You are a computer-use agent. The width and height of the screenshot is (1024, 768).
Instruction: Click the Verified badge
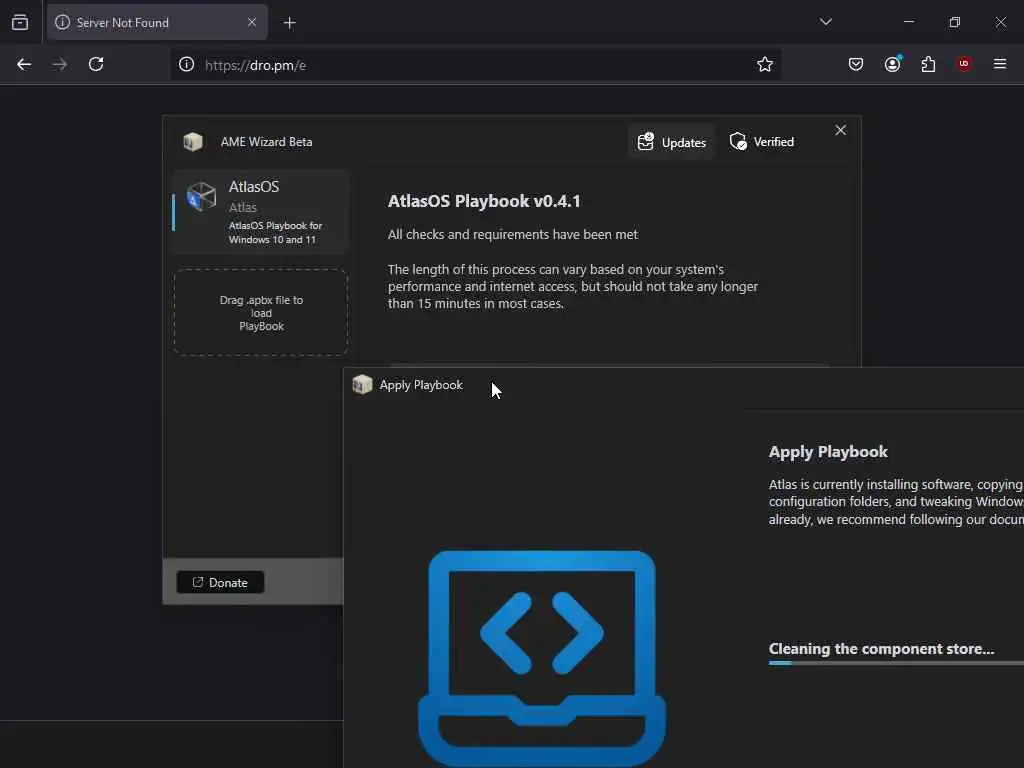click(x=761, y=142)
